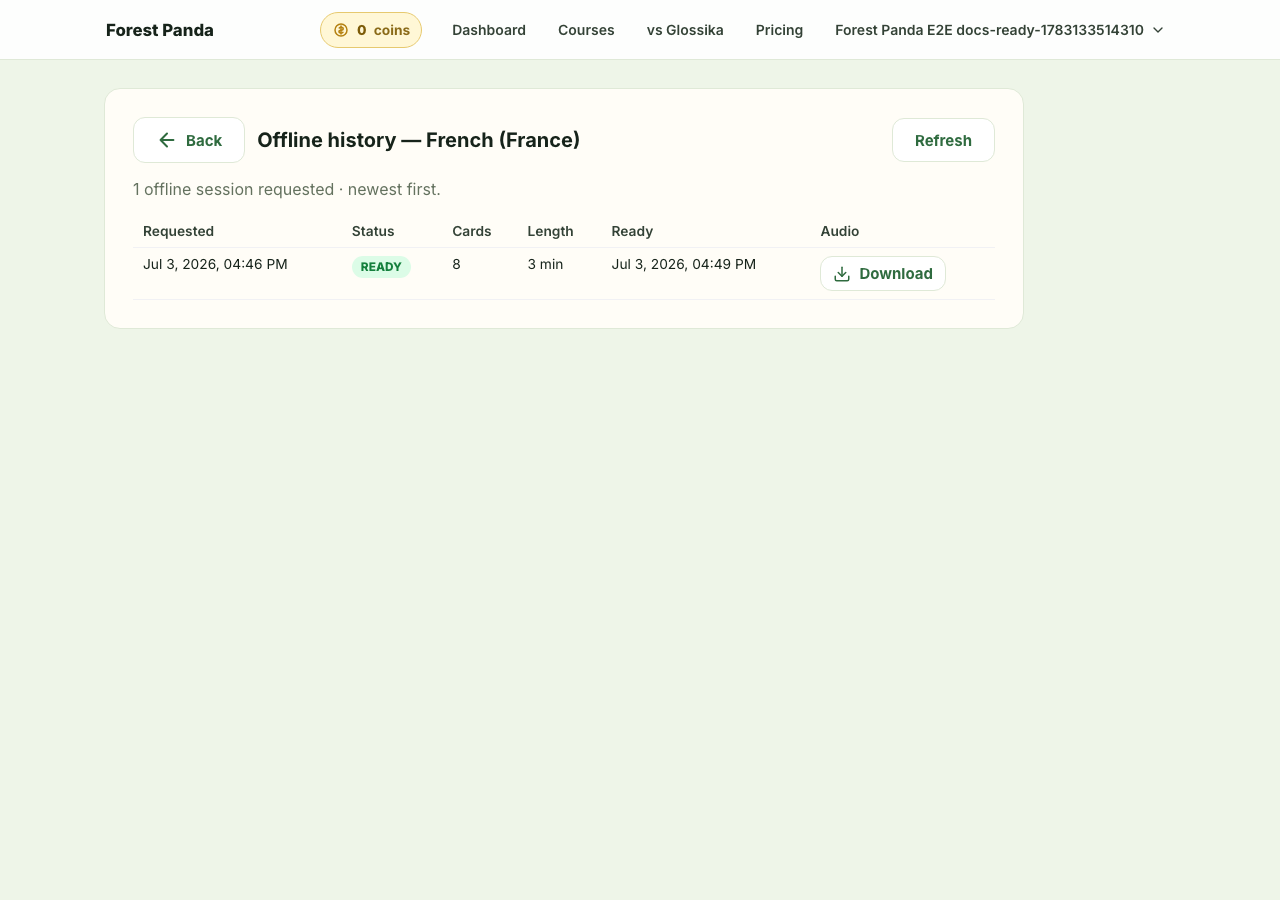Image resolution: width=1280 pixels, height=900 pixels.
Task: Click the Refresh button
Action: click(943, 140)
